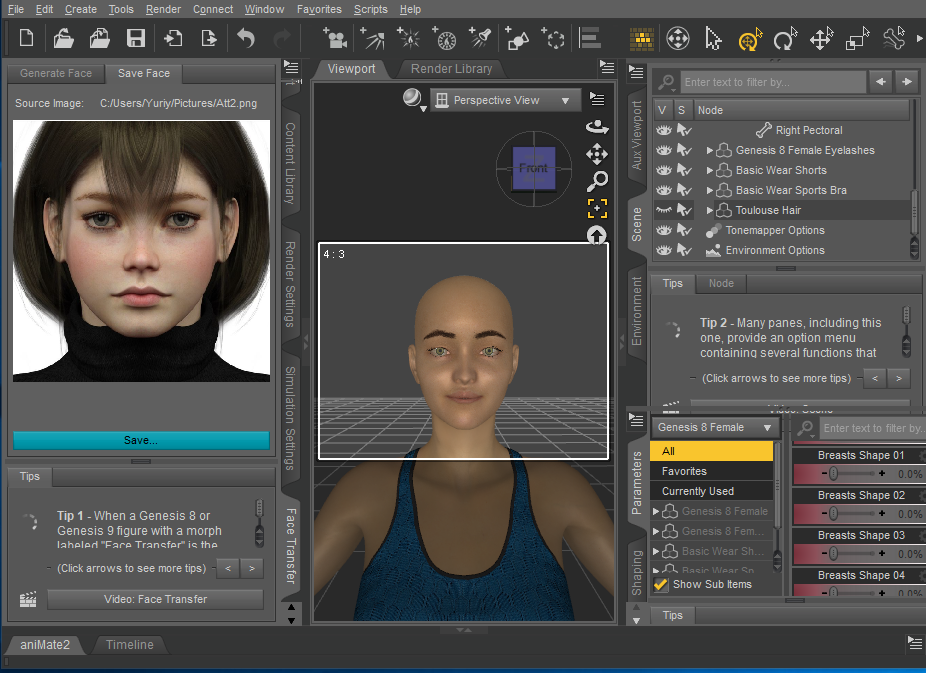Toggle visibility of Right Pectoral node
The width and height of the screenshot is (926, 673).
[664, 130]
